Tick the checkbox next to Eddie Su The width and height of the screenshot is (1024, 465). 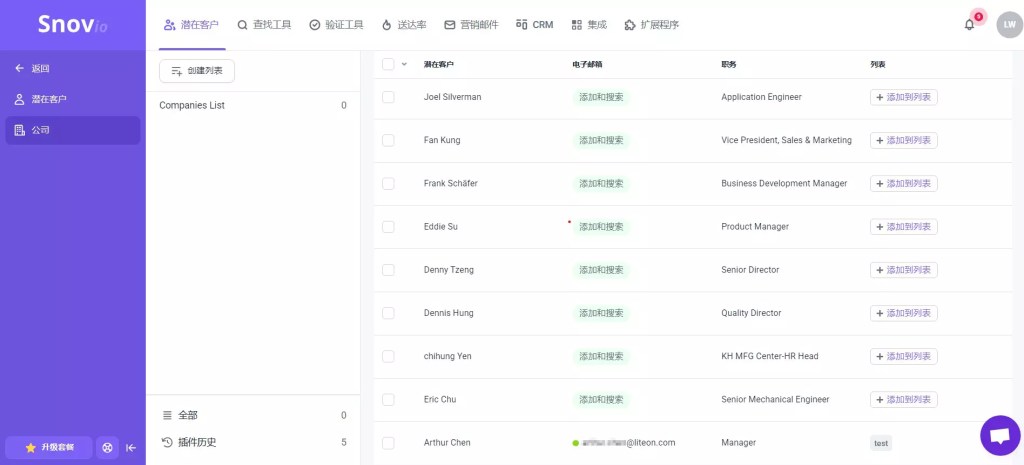click(388, 227)
